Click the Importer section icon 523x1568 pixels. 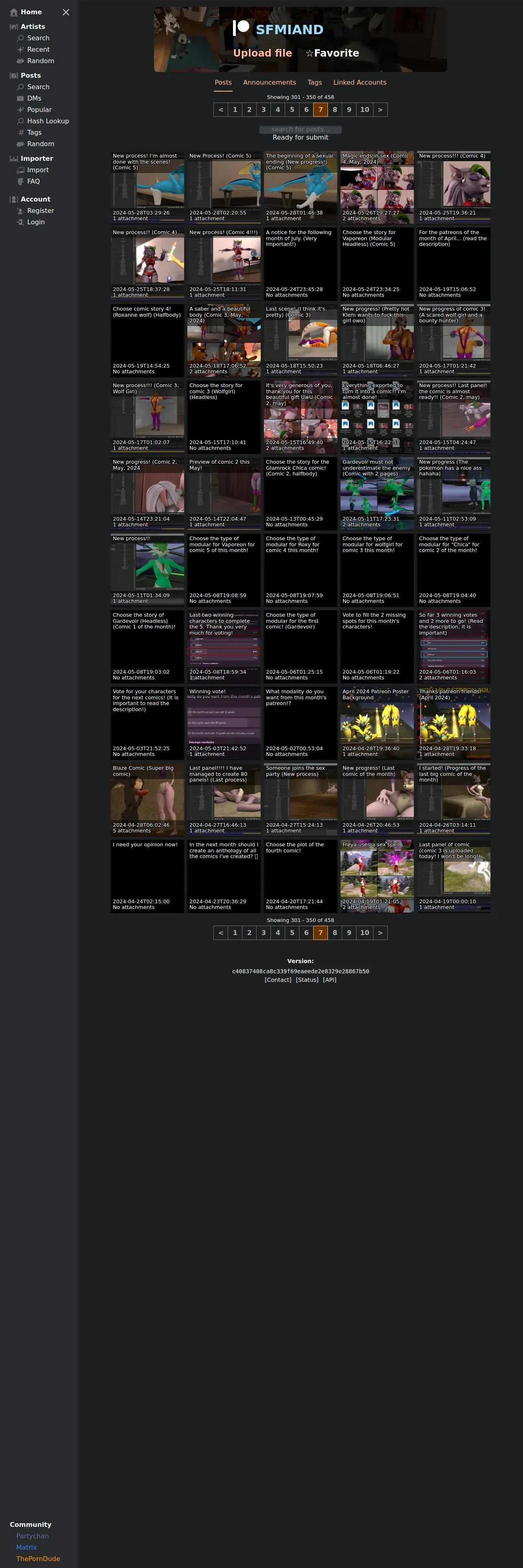coord(14,159)
